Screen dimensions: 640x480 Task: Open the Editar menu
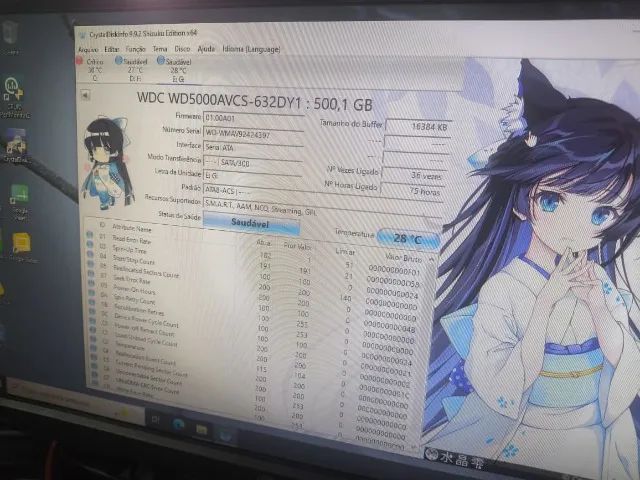111,49
